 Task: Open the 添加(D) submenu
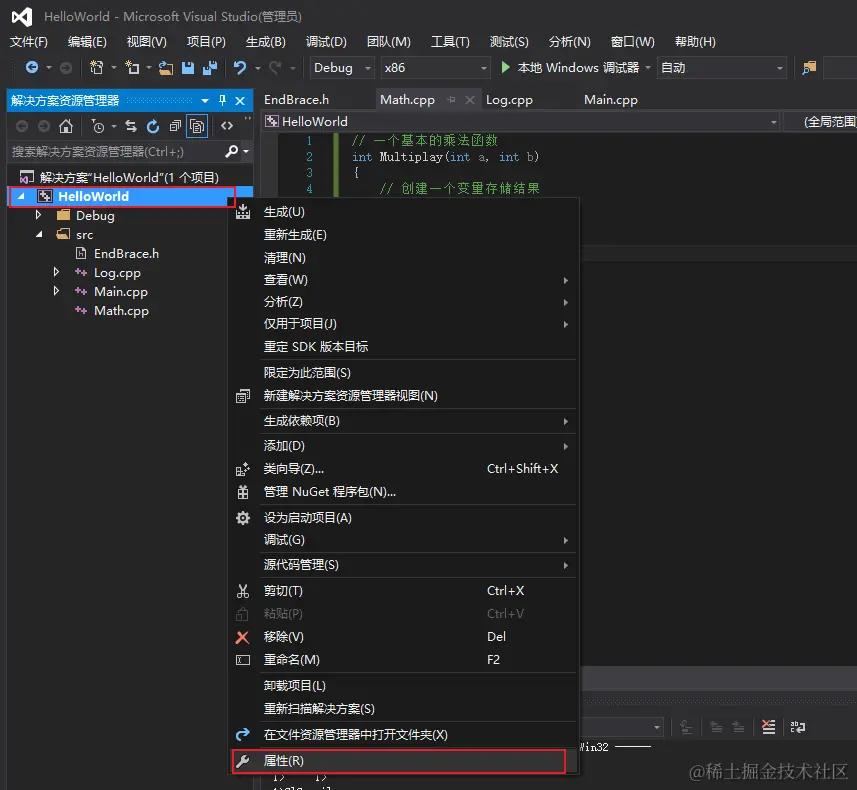(403, 446)
